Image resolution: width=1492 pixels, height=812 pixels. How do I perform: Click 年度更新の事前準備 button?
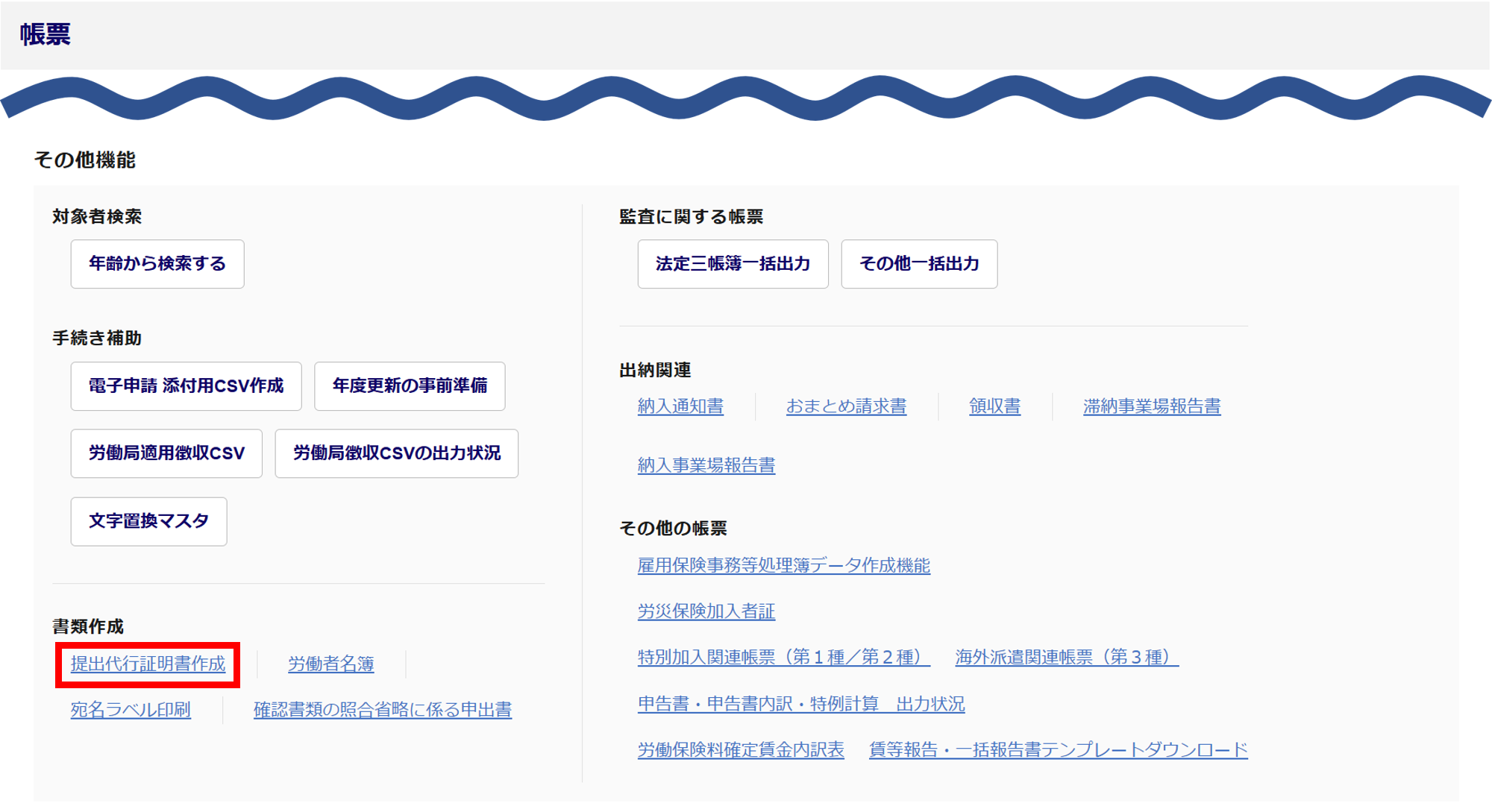point(410,386)
